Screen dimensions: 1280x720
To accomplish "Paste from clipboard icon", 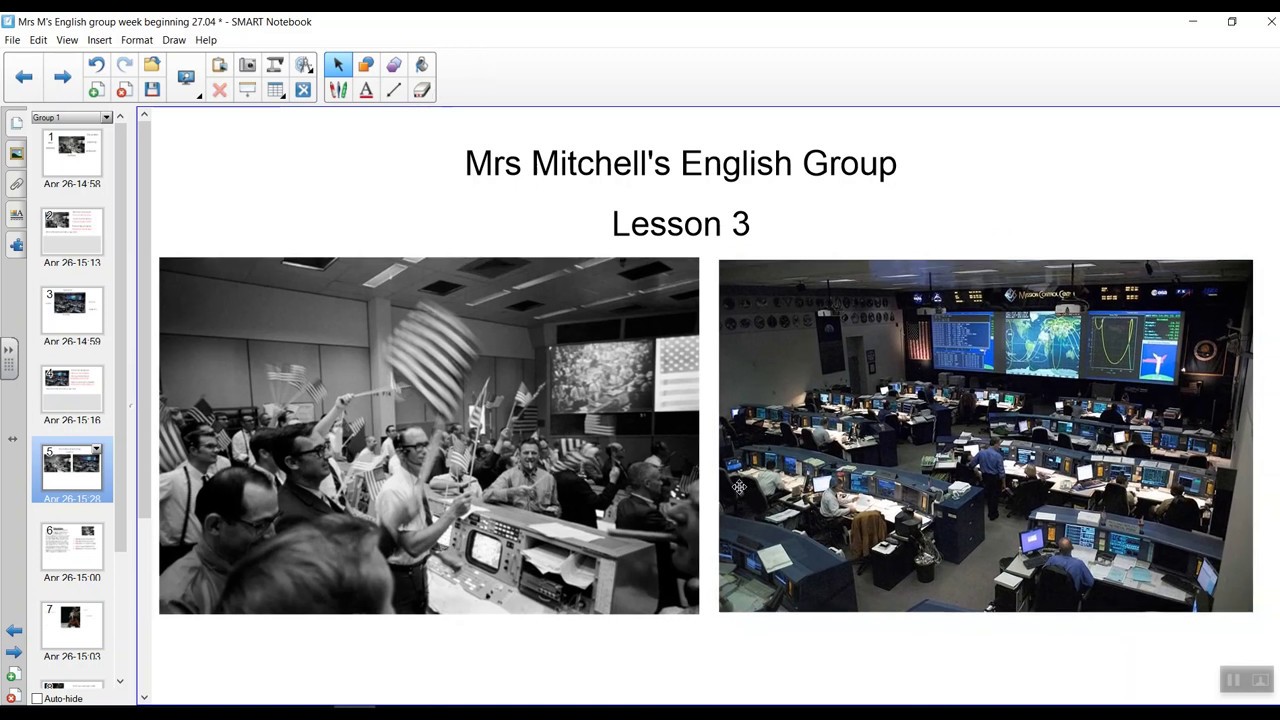I will [219, 65].
